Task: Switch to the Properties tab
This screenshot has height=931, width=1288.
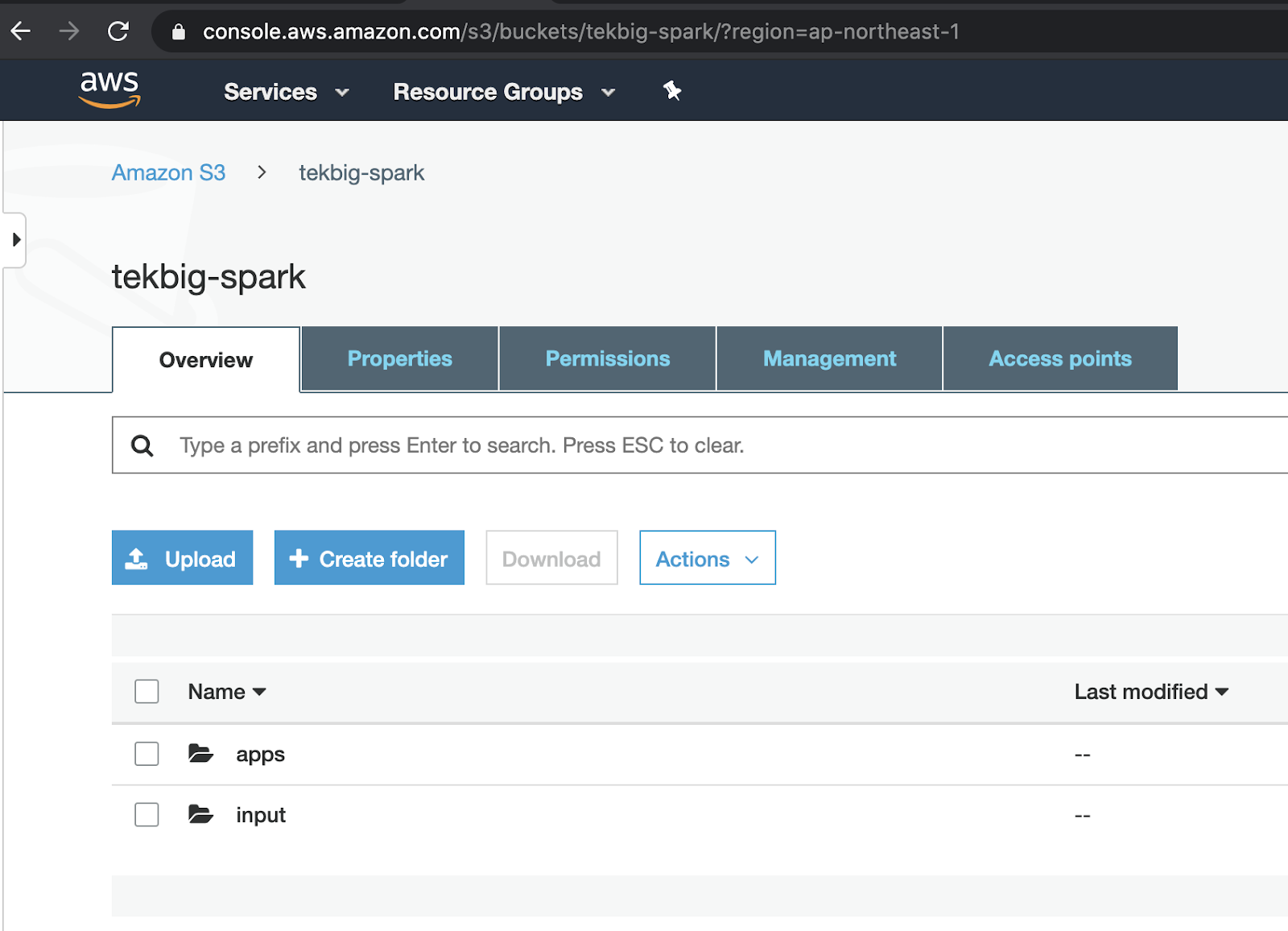Action: (400, 359)
